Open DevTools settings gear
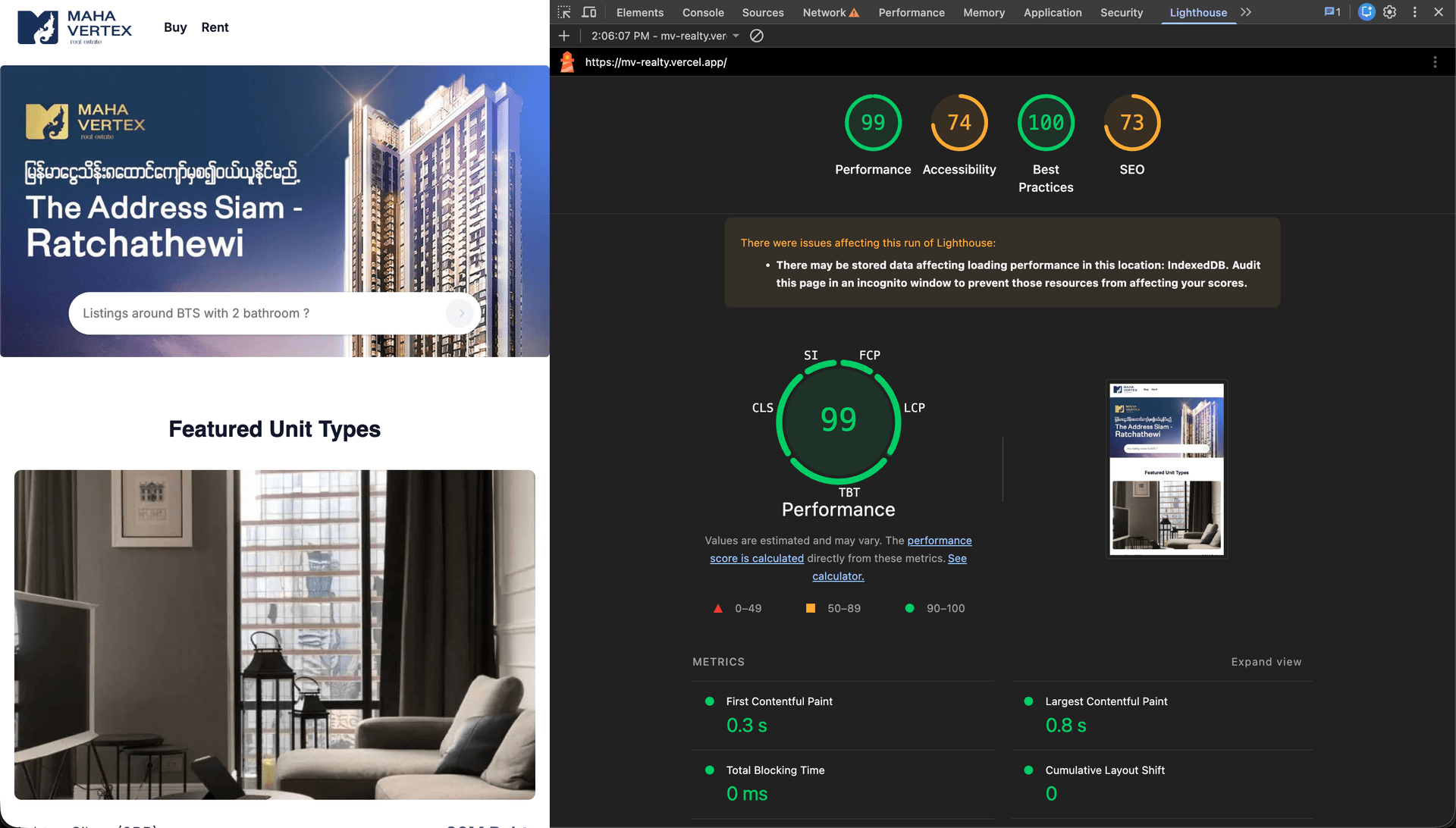Image resolution: width=1456 pixels, height=828 pixels. click(x=1390, y=12)
